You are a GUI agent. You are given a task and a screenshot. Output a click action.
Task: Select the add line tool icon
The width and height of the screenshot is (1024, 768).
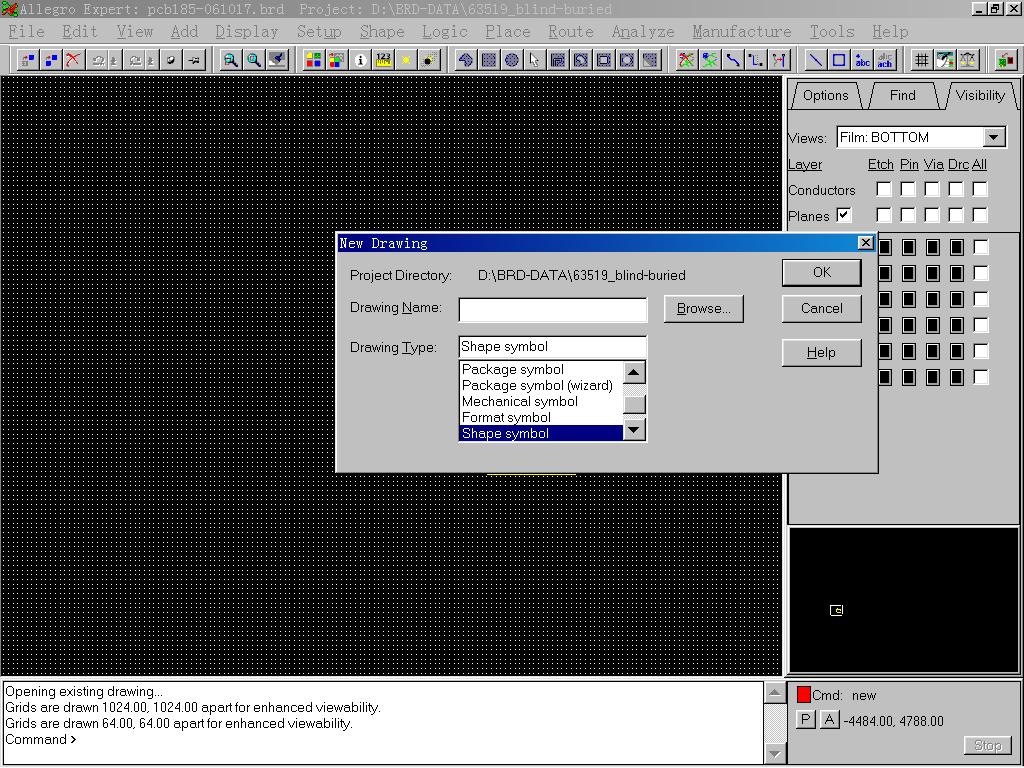point(816,60)
